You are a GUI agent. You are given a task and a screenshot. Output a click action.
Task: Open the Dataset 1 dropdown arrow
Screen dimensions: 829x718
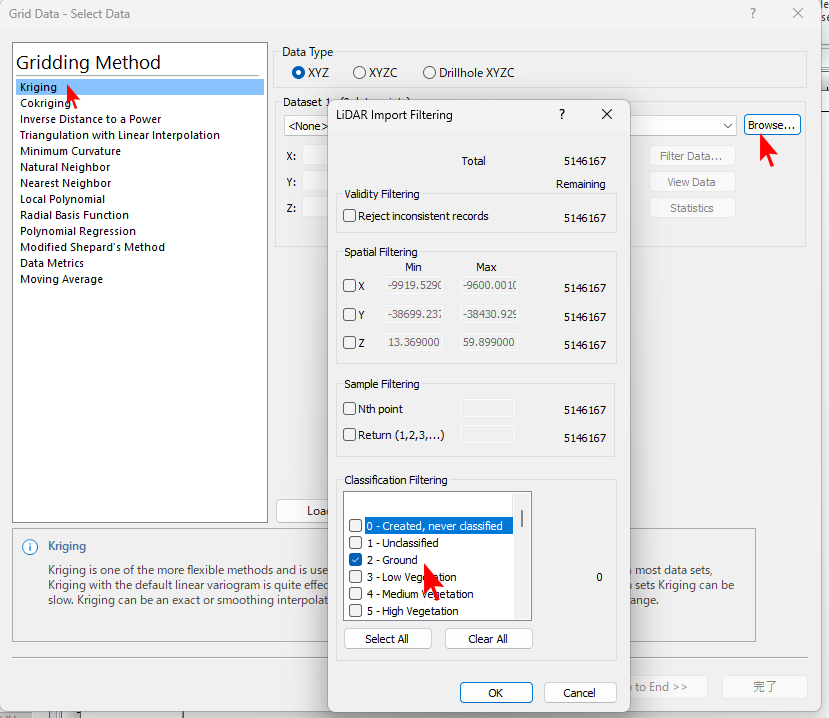pos(727,126)
